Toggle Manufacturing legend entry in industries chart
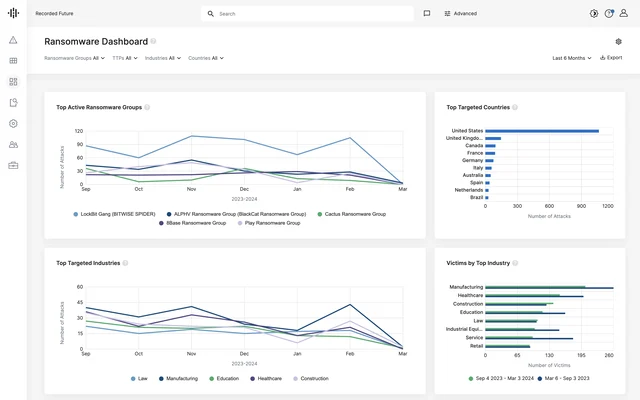This screenshot has height=400, width=640. click(178, 378)
